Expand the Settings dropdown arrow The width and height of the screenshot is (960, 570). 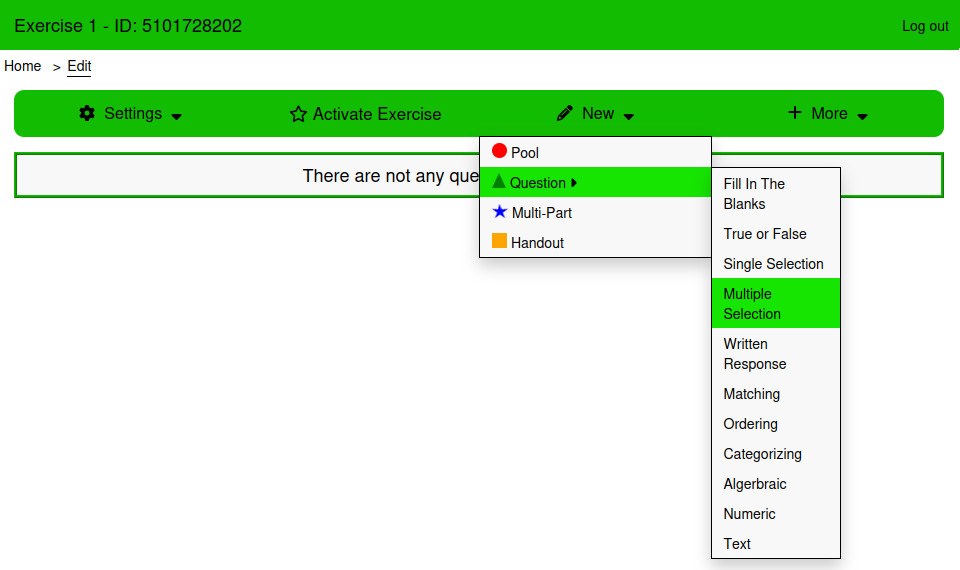point(177,116)
